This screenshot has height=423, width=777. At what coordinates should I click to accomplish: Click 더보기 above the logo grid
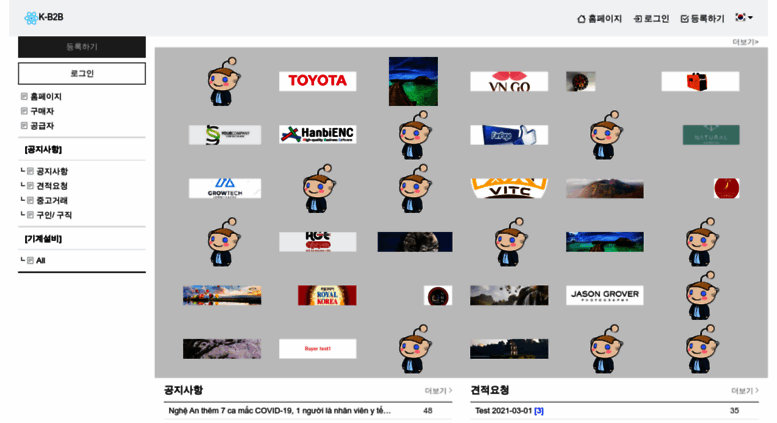click(745, 42)
